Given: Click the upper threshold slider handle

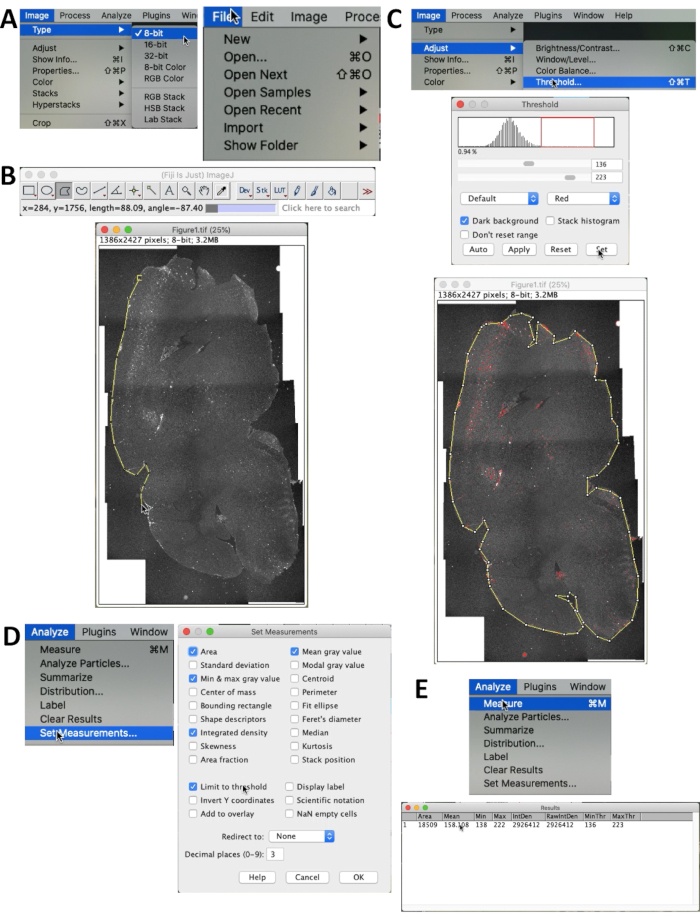Looking at the screenshot, I should point(528,164).
